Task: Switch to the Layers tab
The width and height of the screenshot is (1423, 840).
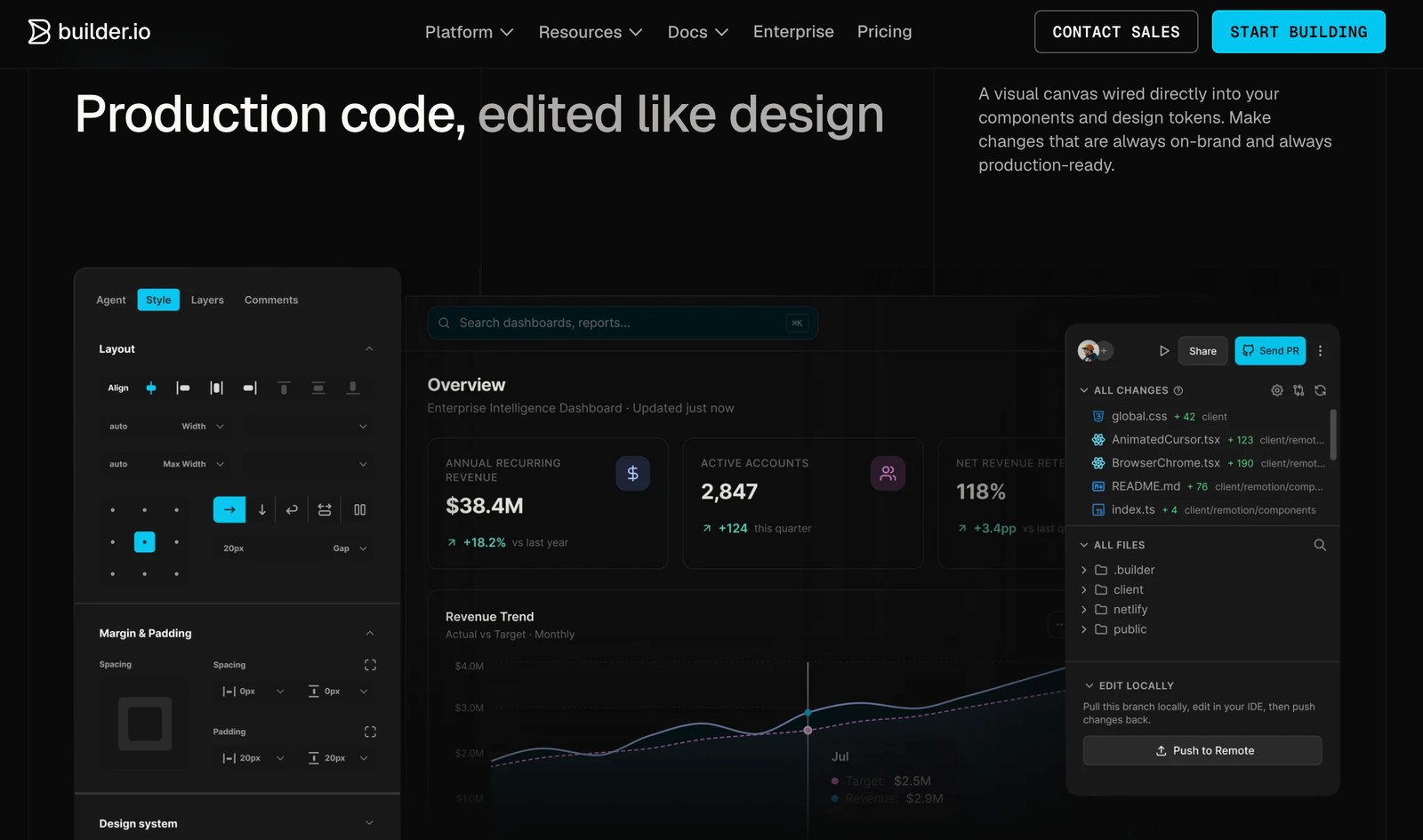Action: 207,300
